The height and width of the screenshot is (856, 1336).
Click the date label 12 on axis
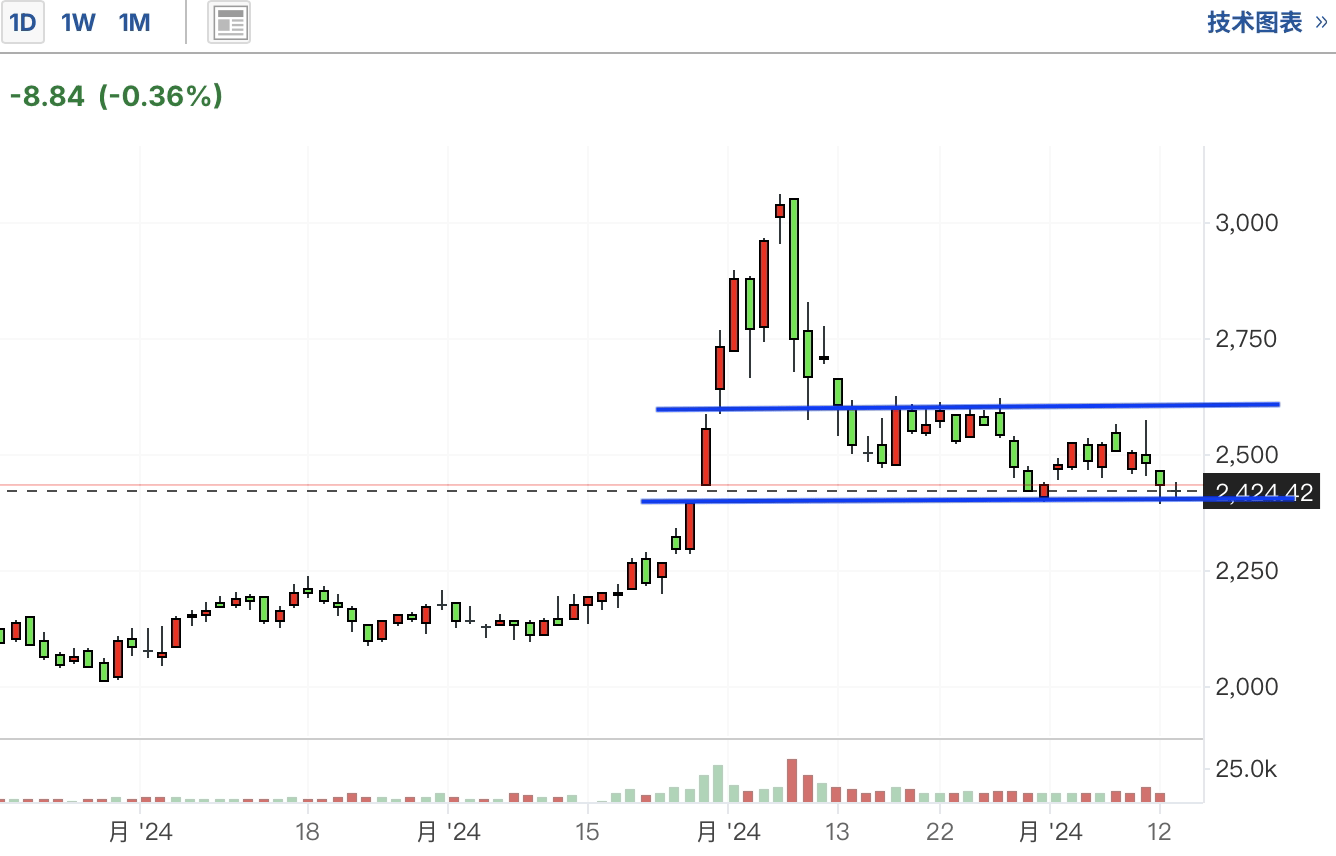pos(1159,832)
